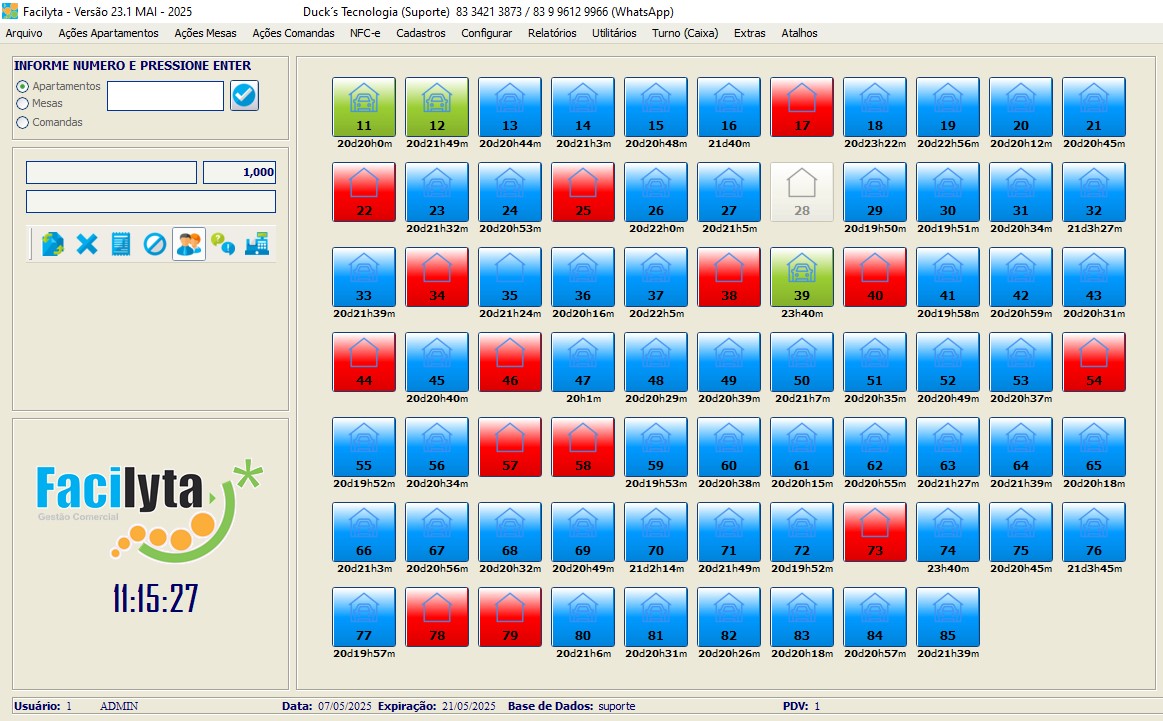Screen dimensions: 1163x721
Task: Select the two people customers icon
Action: [x=189, y=244]
